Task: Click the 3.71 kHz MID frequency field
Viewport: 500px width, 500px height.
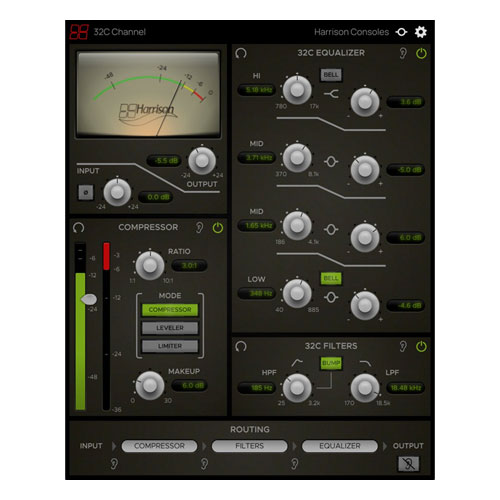Action: click(257, 158)
